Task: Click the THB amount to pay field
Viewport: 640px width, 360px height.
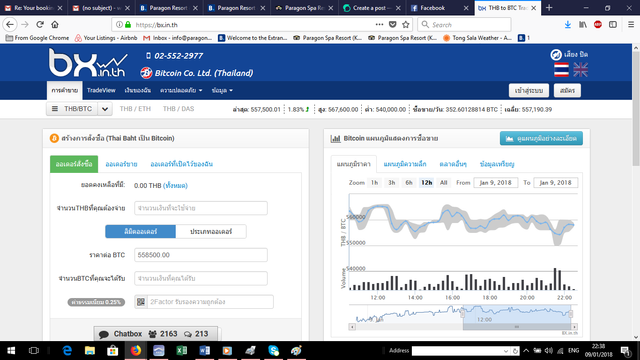Action: 201,208
